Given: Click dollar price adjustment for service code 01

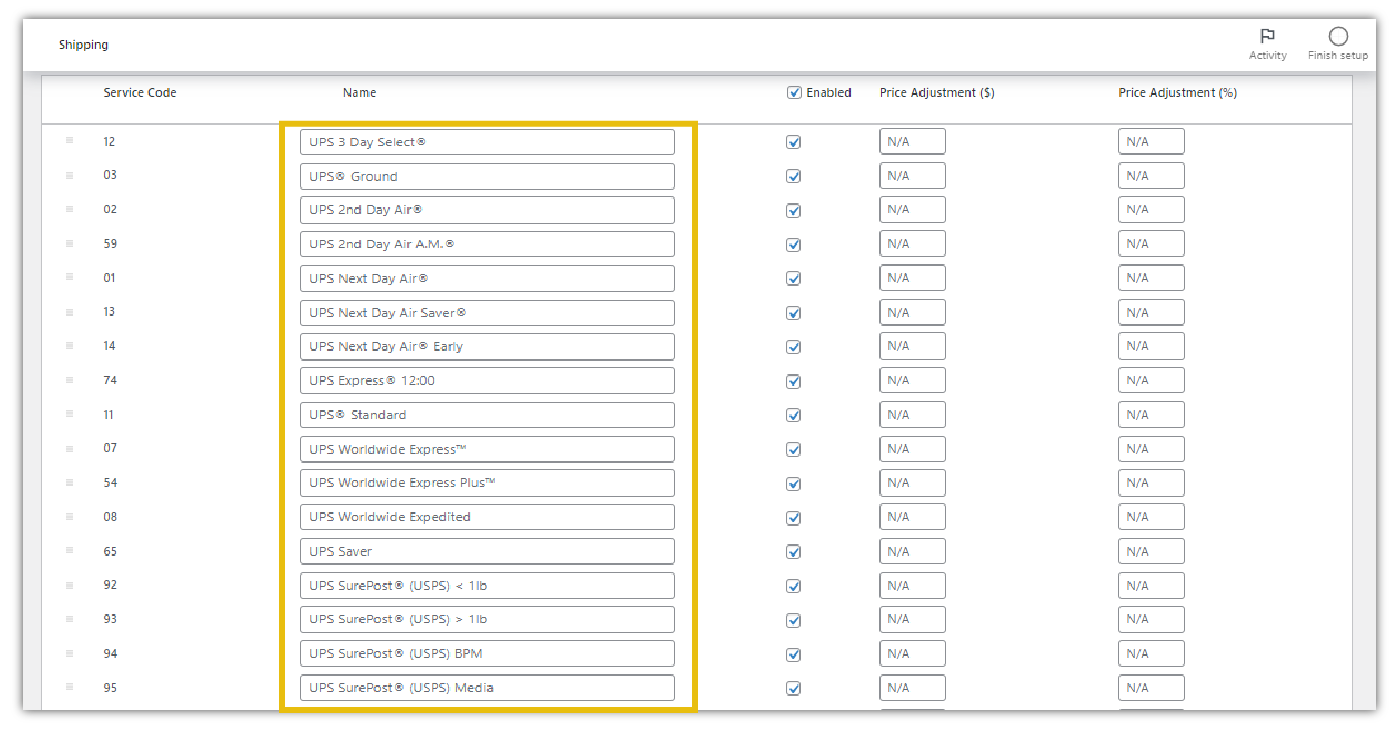Looking at the screenshot, I should 912,278.
